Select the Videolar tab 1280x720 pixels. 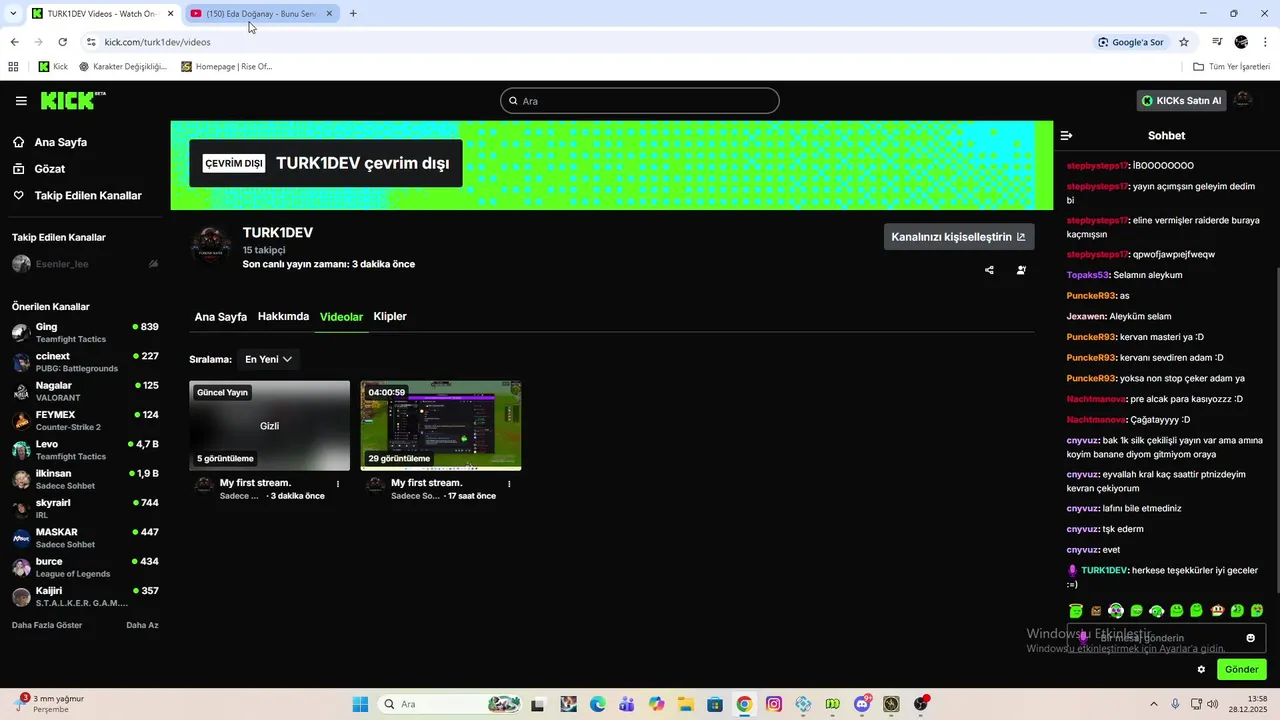341,317
